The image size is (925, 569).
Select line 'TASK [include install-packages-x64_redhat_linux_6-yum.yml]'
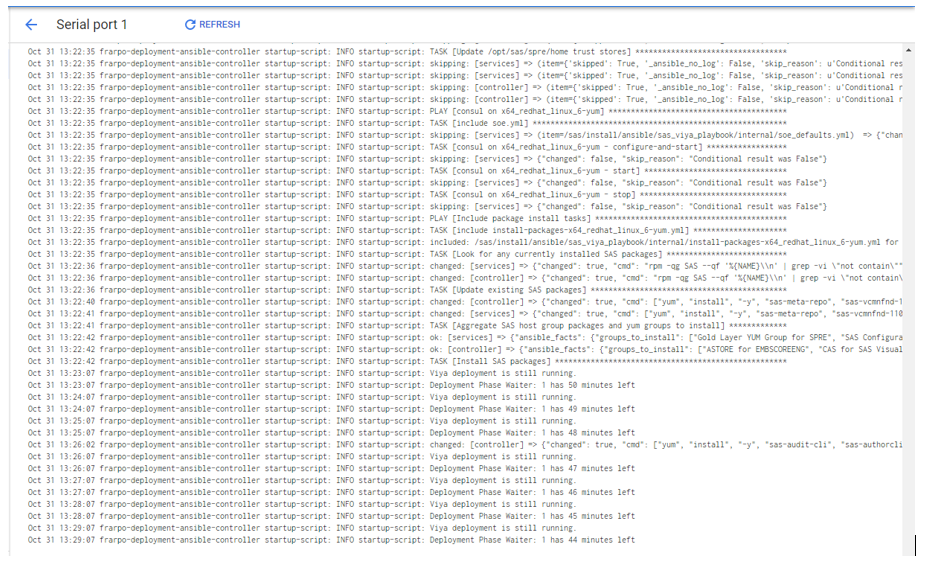[407, 230]
